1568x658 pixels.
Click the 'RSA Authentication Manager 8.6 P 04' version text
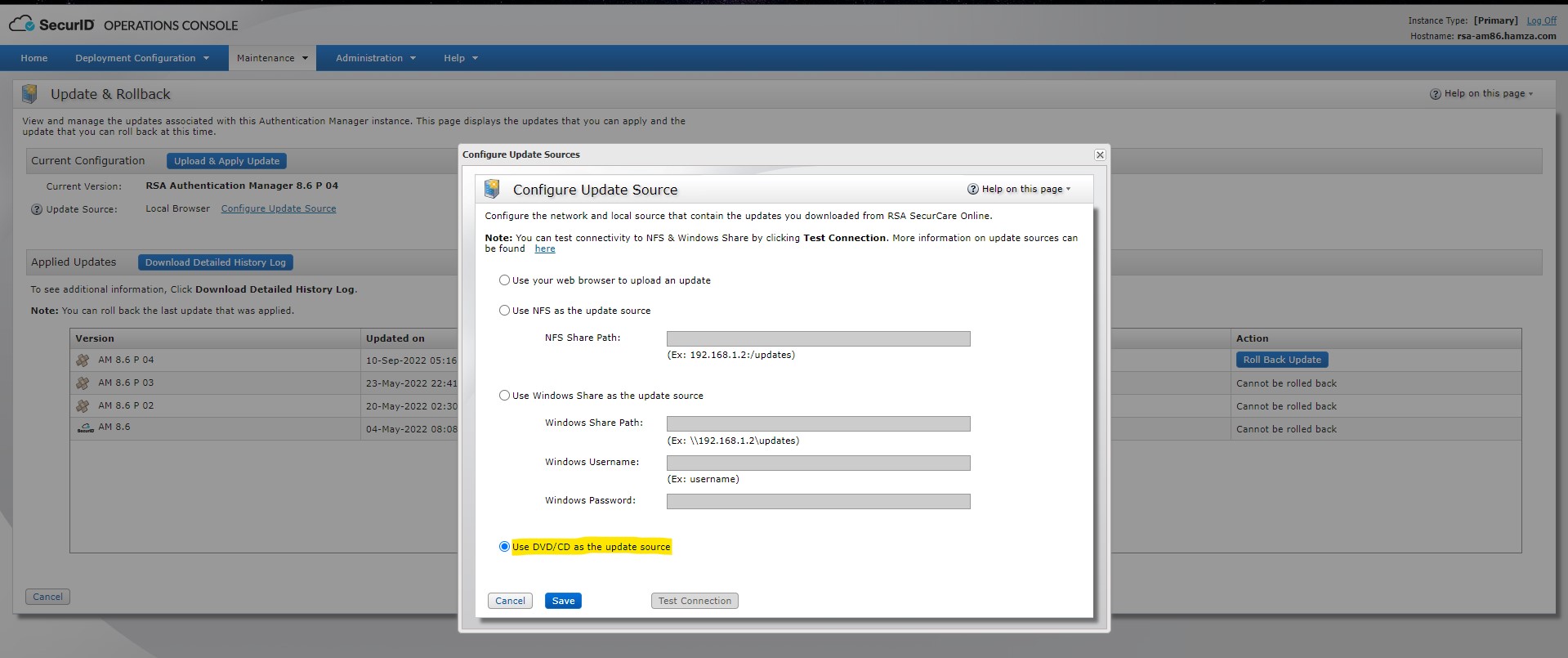click(242, 186)
